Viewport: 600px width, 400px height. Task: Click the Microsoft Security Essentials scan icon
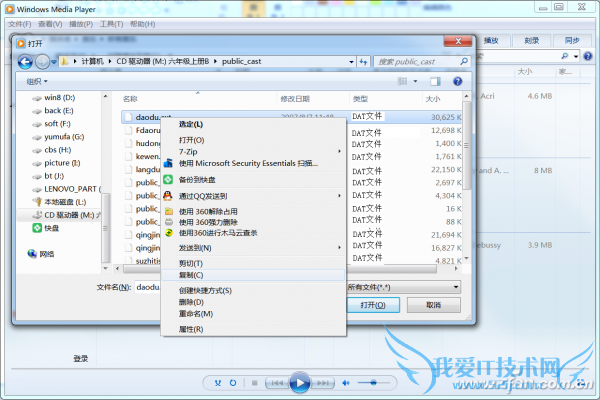tap(168, 163)
